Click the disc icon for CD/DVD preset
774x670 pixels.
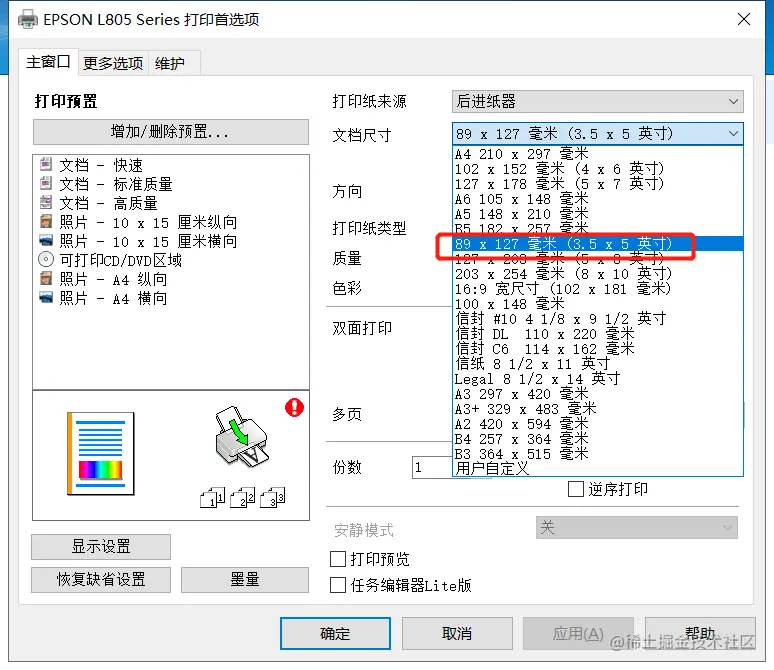46,259
